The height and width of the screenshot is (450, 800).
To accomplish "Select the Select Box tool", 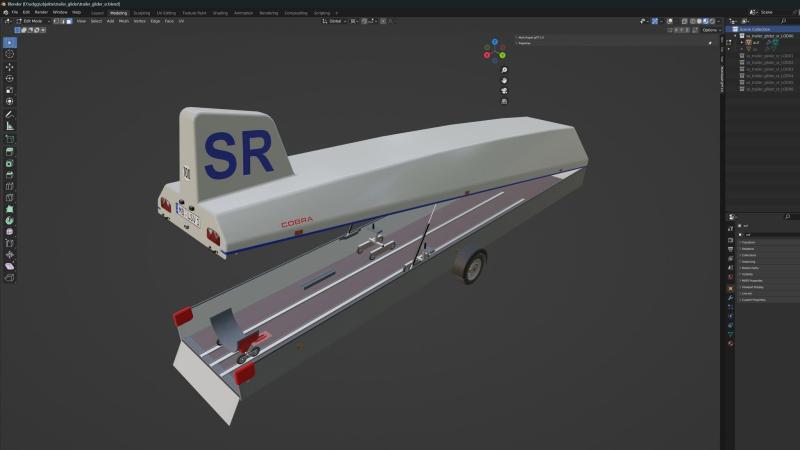I will [x=10, y=43].
